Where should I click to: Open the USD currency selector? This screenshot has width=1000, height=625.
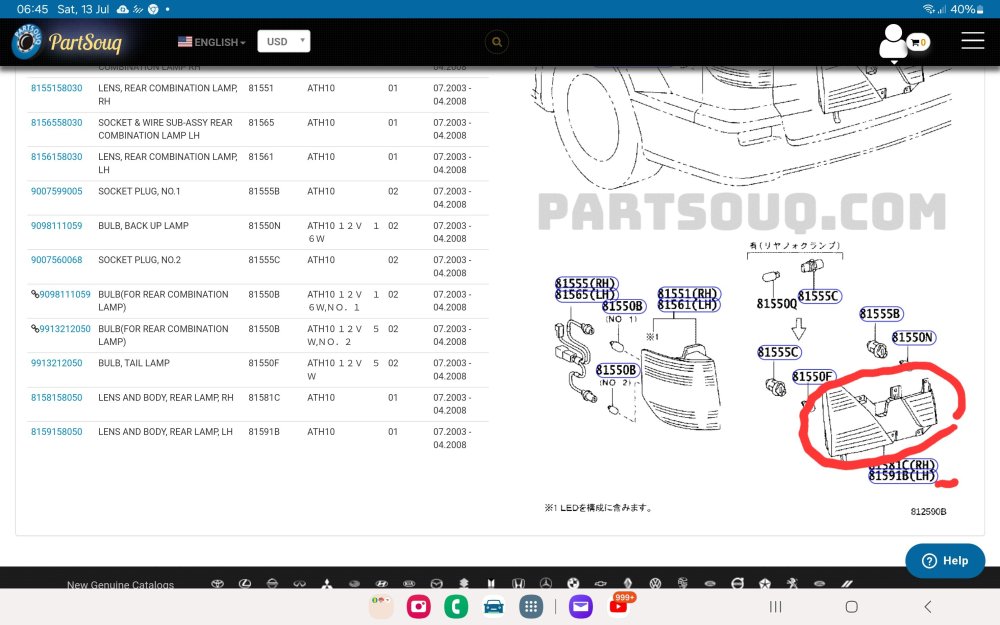click(284, 41)
